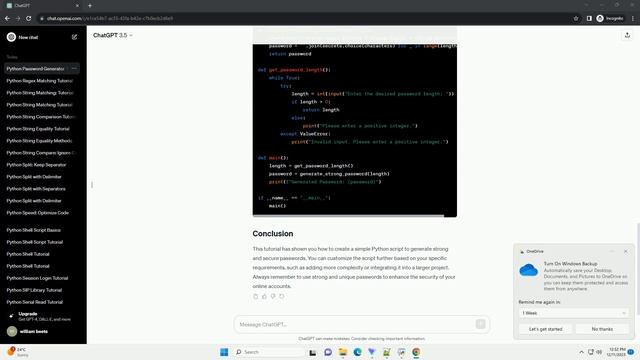
Task: Click the share chat icon at top right
Action: point(627,36)
